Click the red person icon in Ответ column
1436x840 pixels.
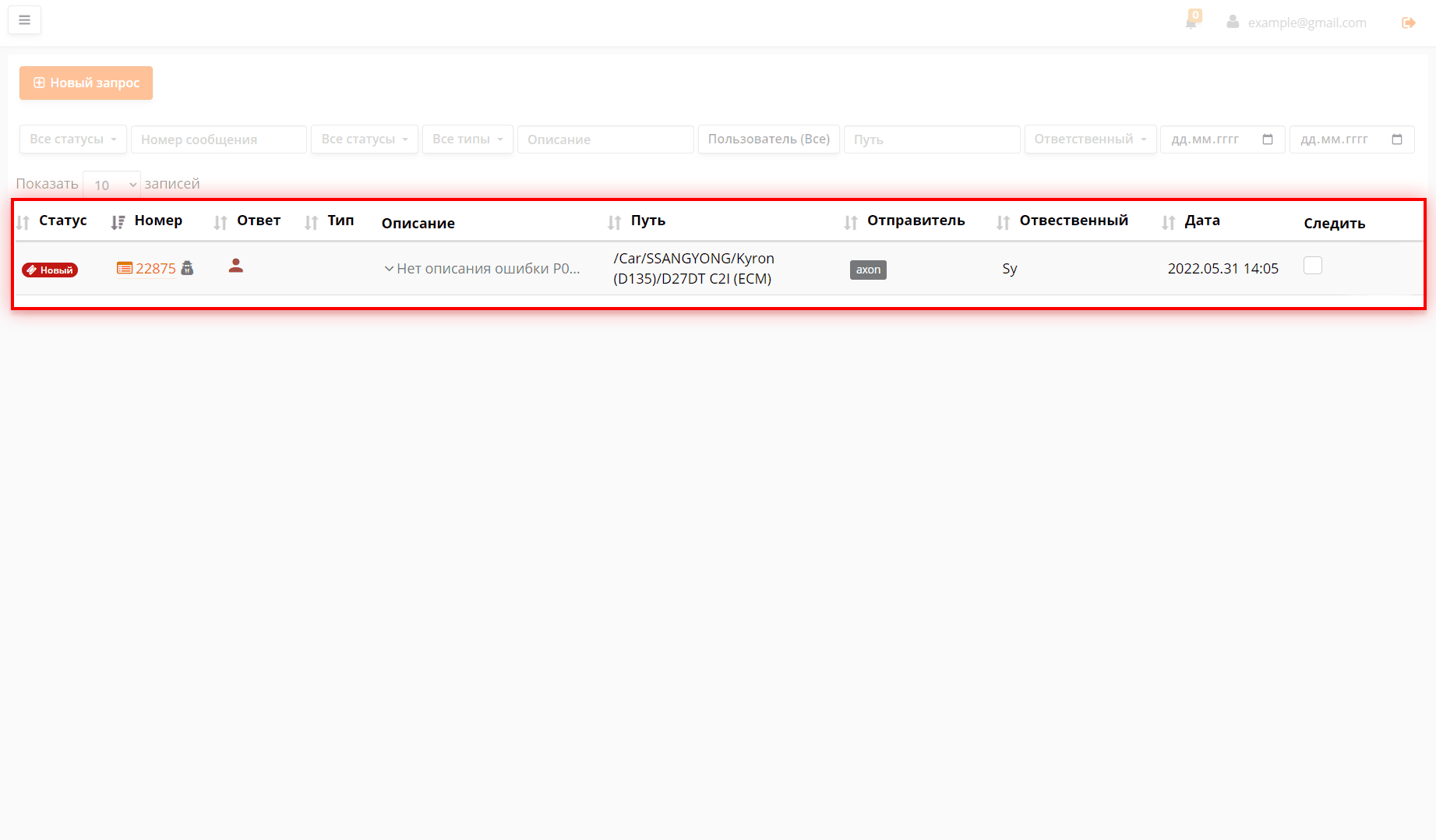coord(236,266)
